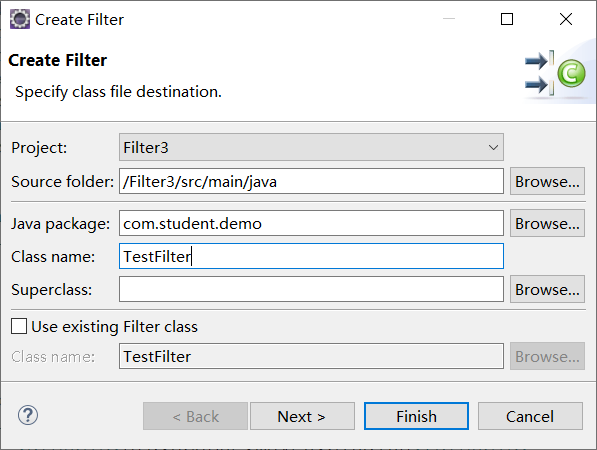Viewport: 597px width, 450px height.
Task: Open the Project dropdown showing Filter3
Action: click(311, 147)
